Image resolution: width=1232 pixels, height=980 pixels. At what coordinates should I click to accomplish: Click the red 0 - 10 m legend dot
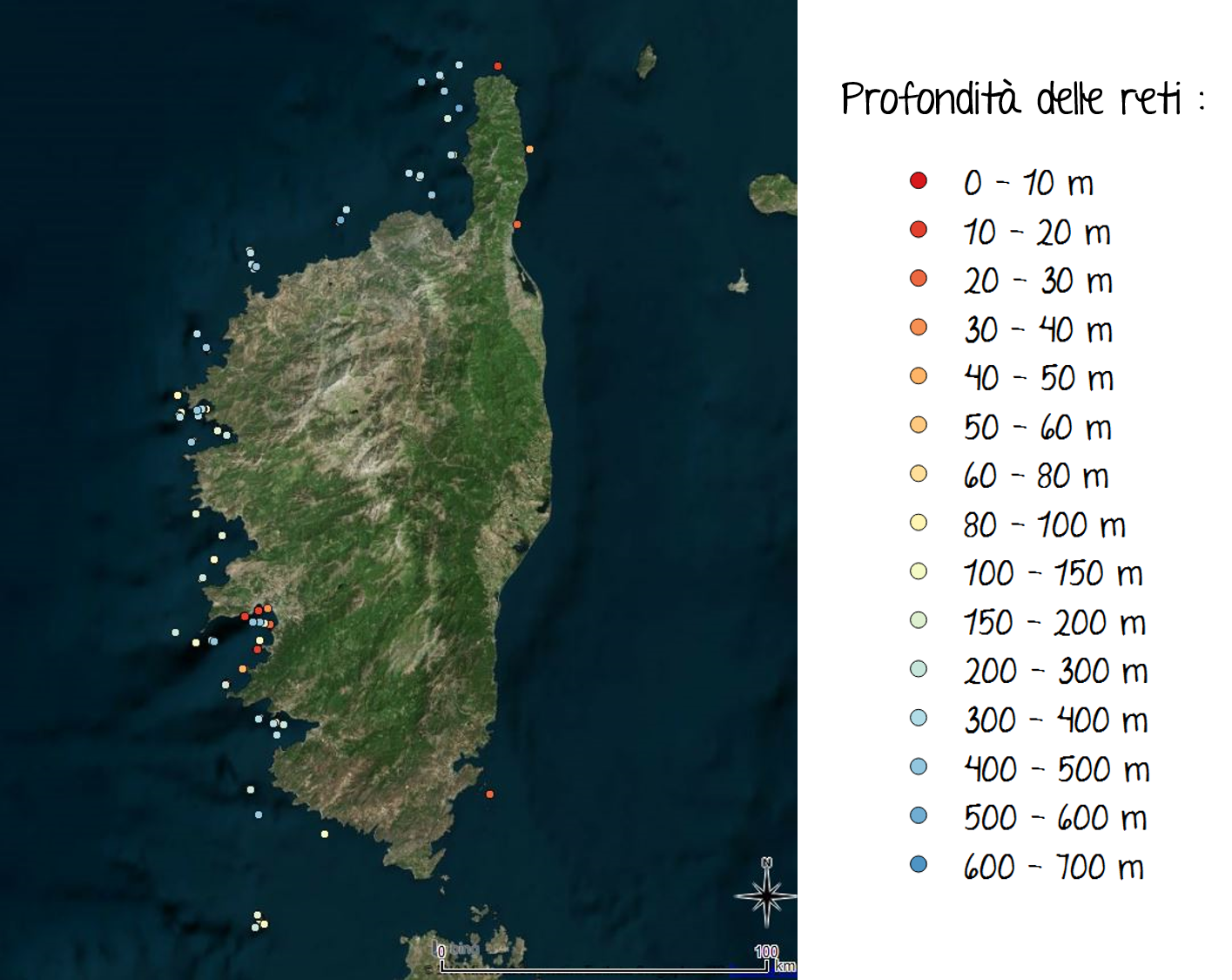click(x=918, y=181)
